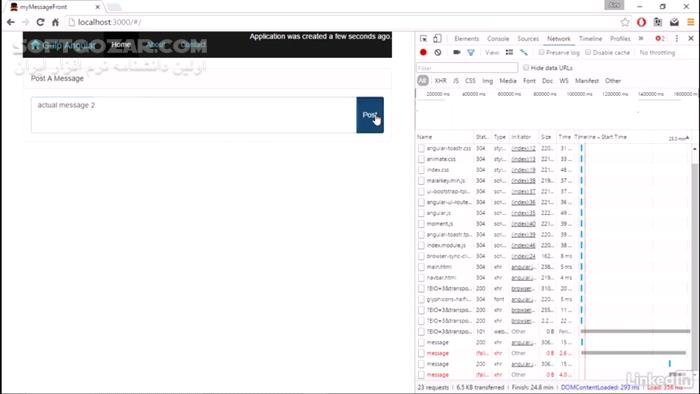Check the Hide data URLs option
Image resolution: width=700 pixels, height=394 pixels.
(526, 68)
